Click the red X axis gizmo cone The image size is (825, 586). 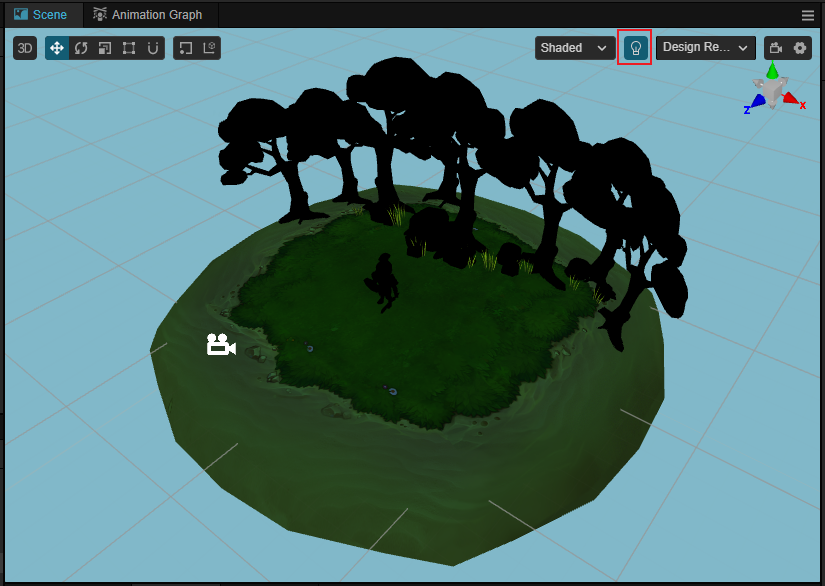tap(790, 98)
